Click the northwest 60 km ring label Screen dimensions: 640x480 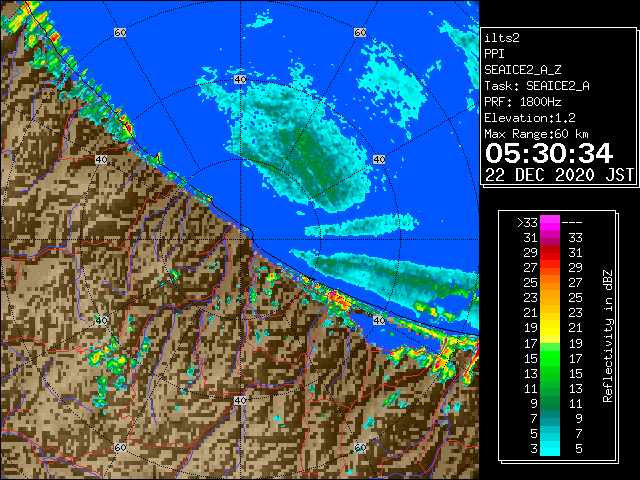(120, 32)
